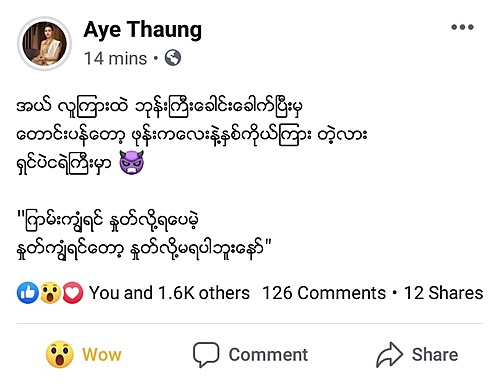Open the three-dot post options menu
Viewport: 500px width, 385px height.
[462, 27]
